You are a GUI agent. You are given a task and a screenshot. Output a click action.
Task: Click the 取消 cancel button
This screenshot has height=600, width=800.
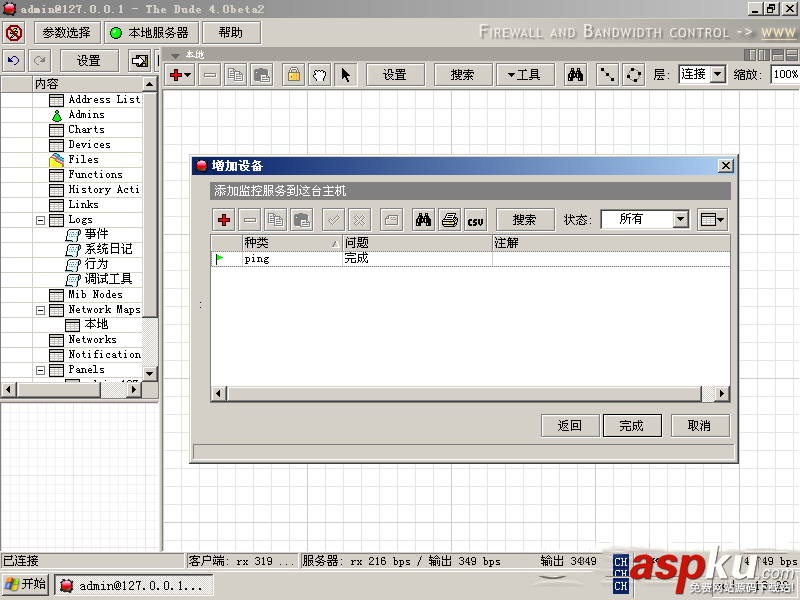[x=700, y=426]
